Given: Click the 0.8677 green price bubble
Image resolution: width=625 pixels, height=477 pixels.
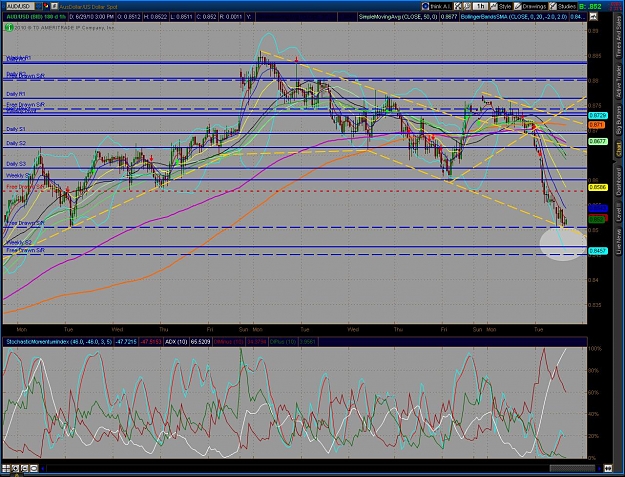Looking at the screenshot, I should (598, 141).
